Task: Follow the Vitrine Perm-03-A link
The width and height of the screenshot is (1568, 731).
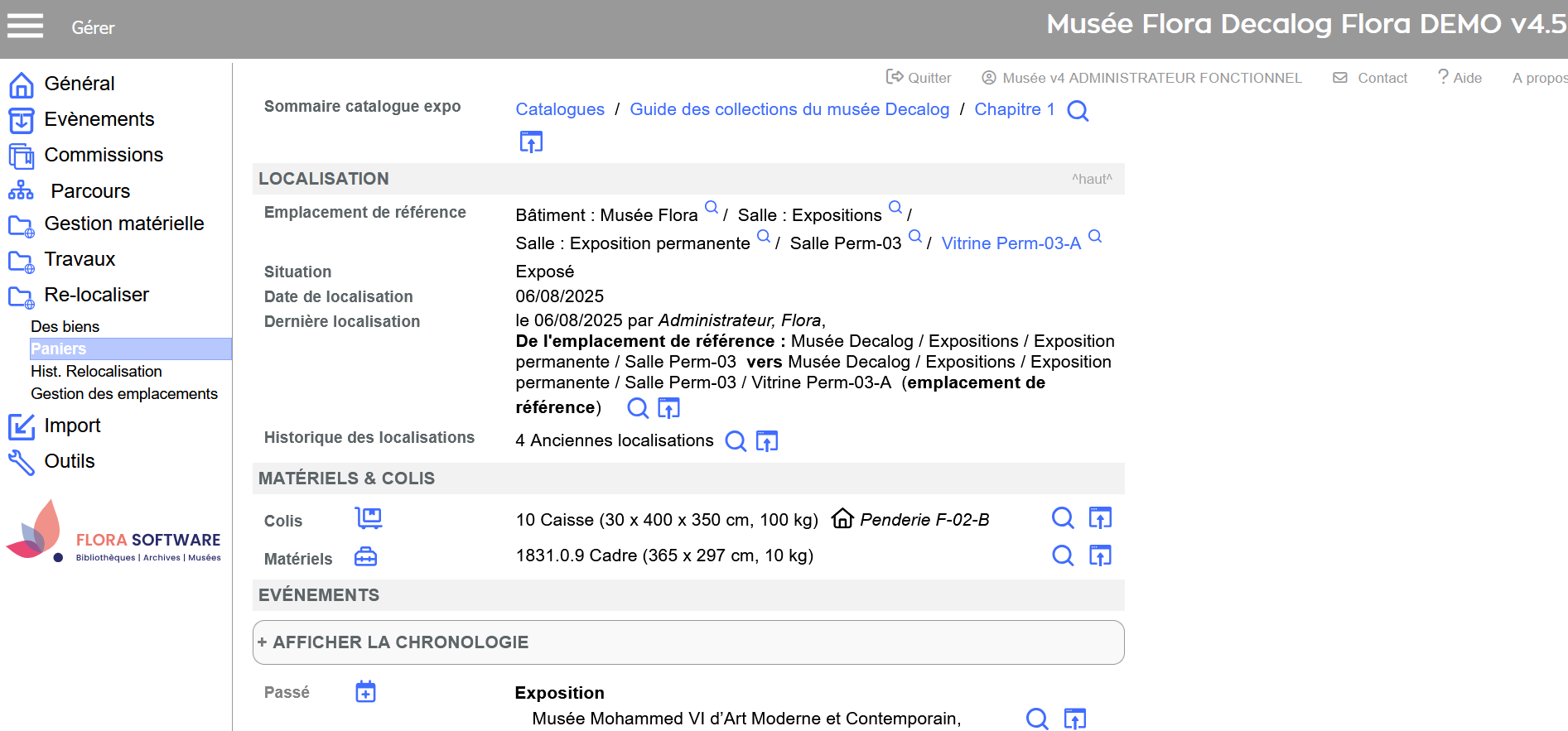Action: click(x=1011, y=243)
